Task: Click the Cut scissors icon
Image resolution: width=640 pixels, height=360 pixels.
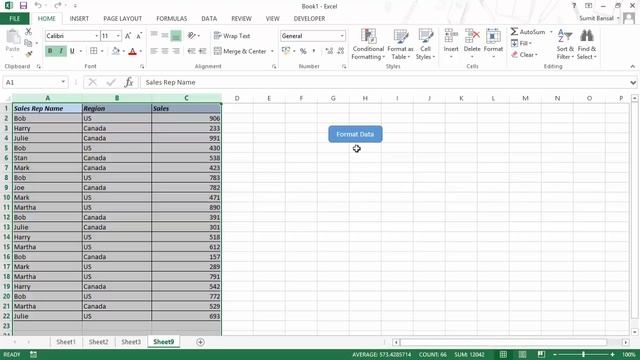Action: point(28,32)
